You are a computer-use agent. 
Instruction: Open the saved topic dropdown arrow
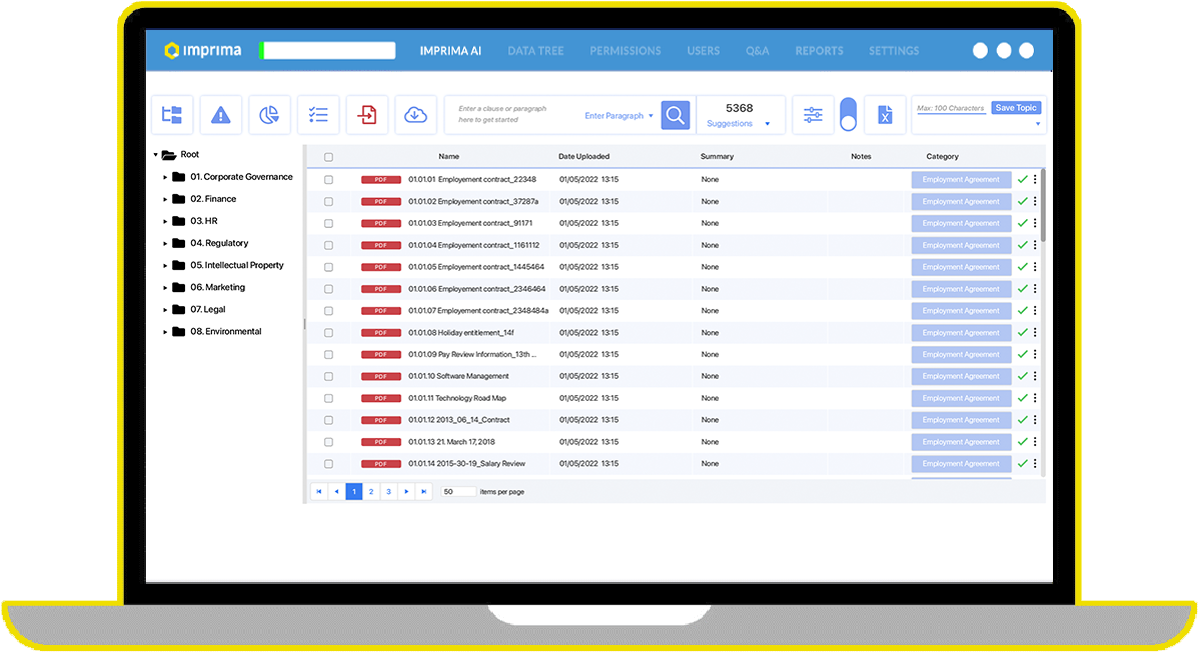(1038, 125)
